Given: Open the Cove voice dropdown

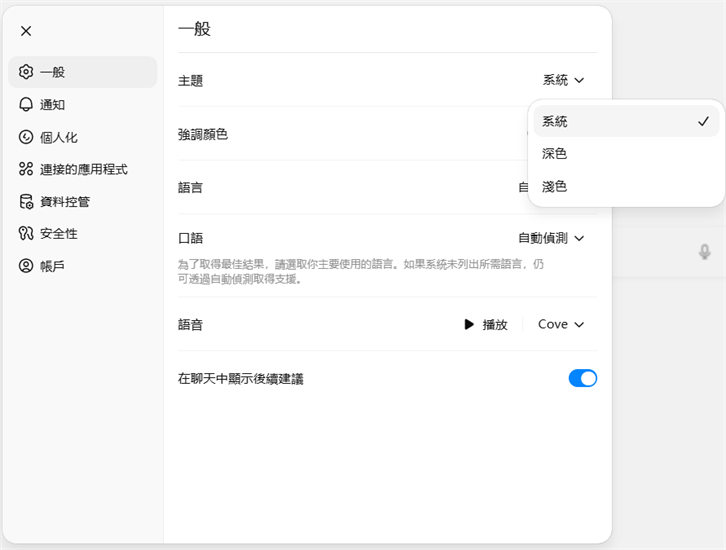Looking at the screenshot, I should (561, 325).
